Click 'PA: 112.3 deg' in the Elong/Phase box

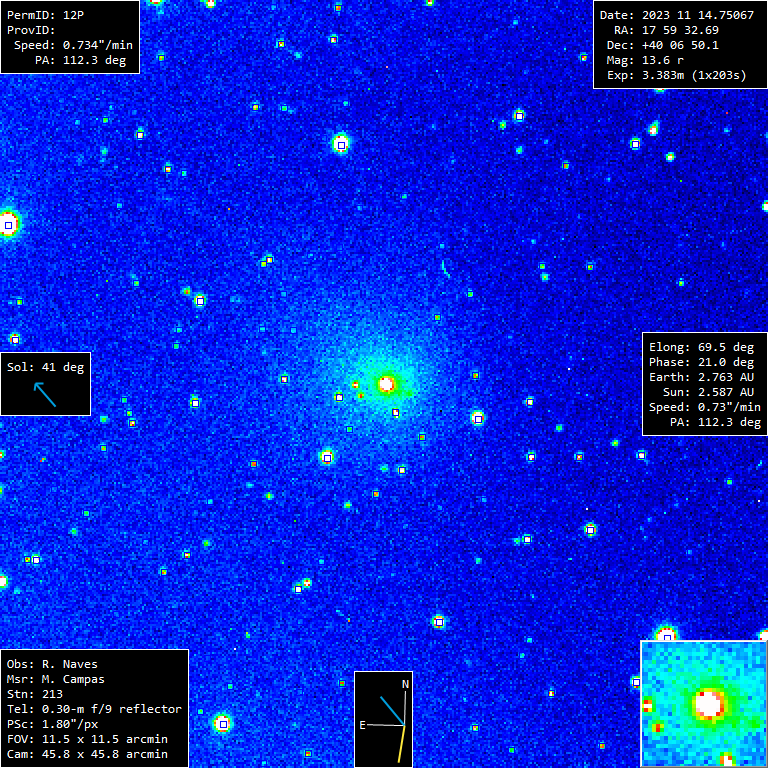click(715, 422)
